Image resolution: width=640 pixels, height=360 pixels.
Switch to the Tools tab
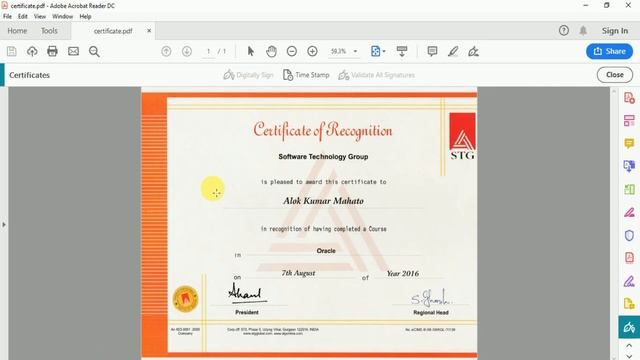coord(49,31)
